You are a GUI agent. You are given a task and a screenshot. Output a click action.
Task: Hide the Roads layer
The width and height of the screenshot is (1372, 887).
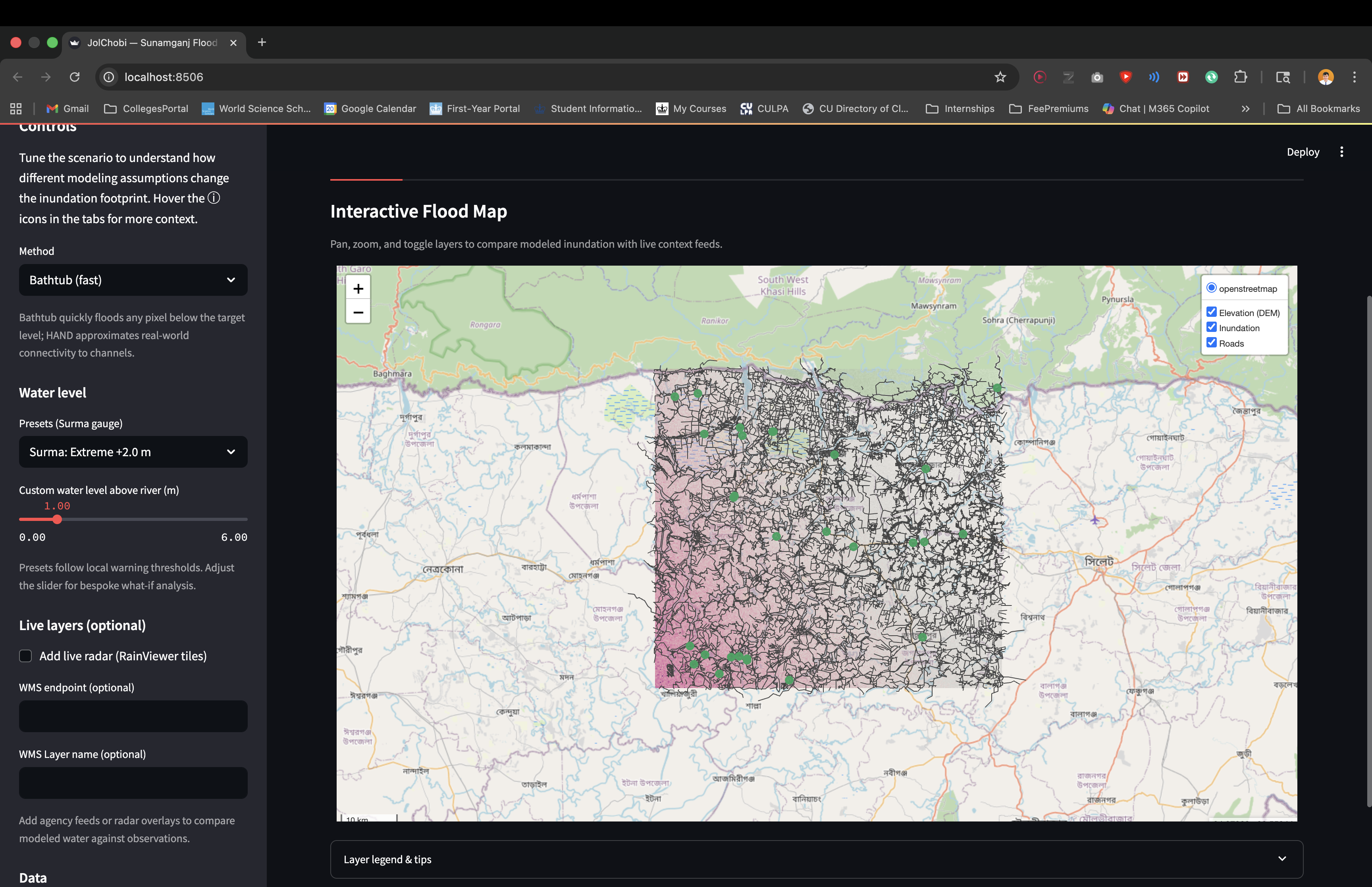click(1211, 343)
